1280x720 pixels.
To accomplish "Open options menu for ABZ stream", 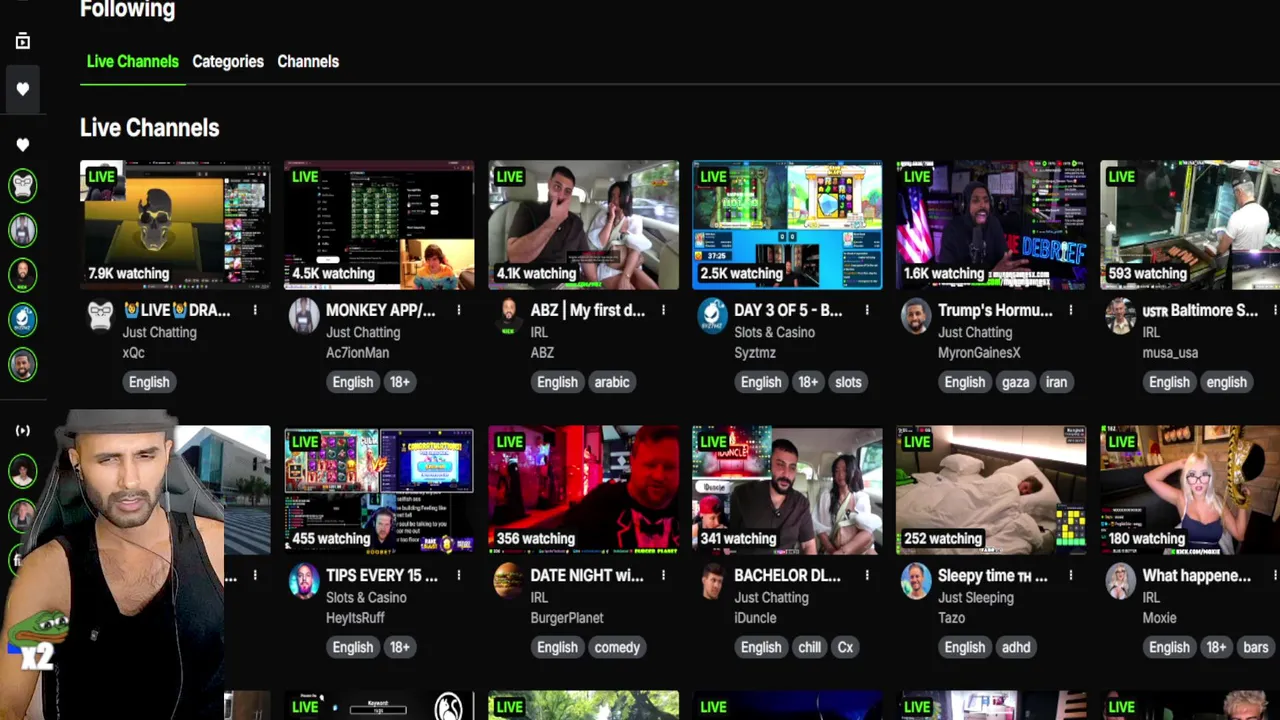I will coord(663,310).
